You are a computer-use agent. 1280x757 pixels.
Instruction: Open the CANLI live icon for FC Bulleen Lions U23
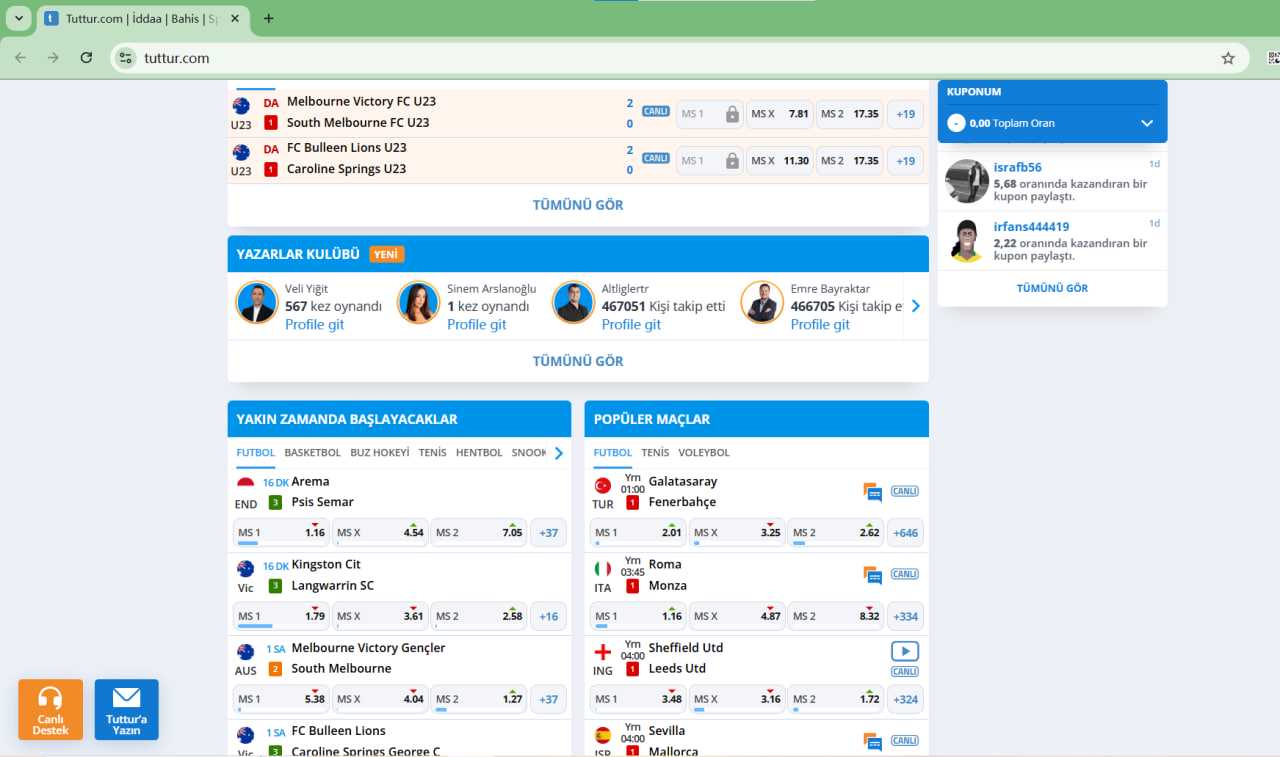click(656, 158)
